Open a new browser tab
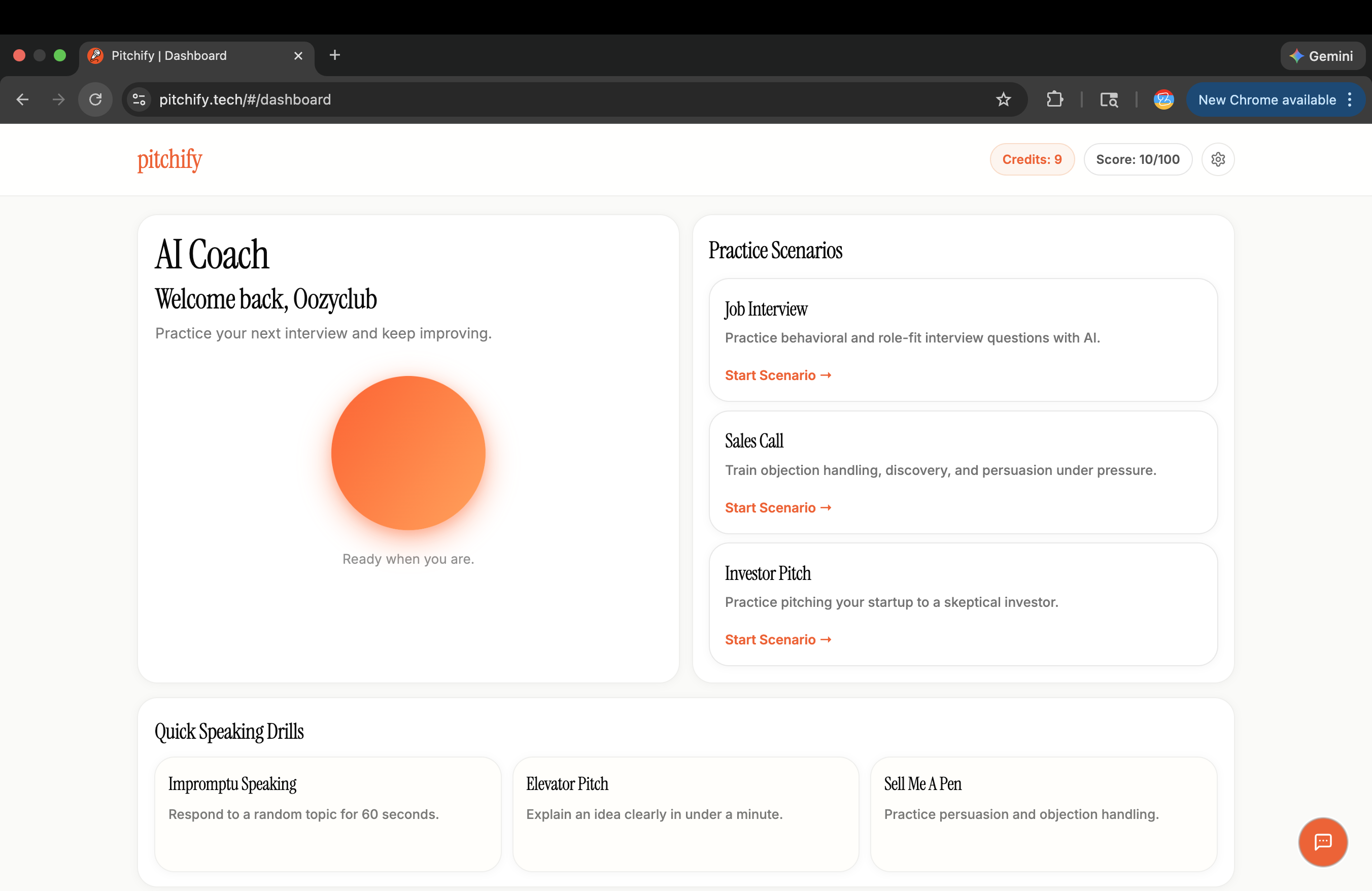 click(x=334, y=55)
